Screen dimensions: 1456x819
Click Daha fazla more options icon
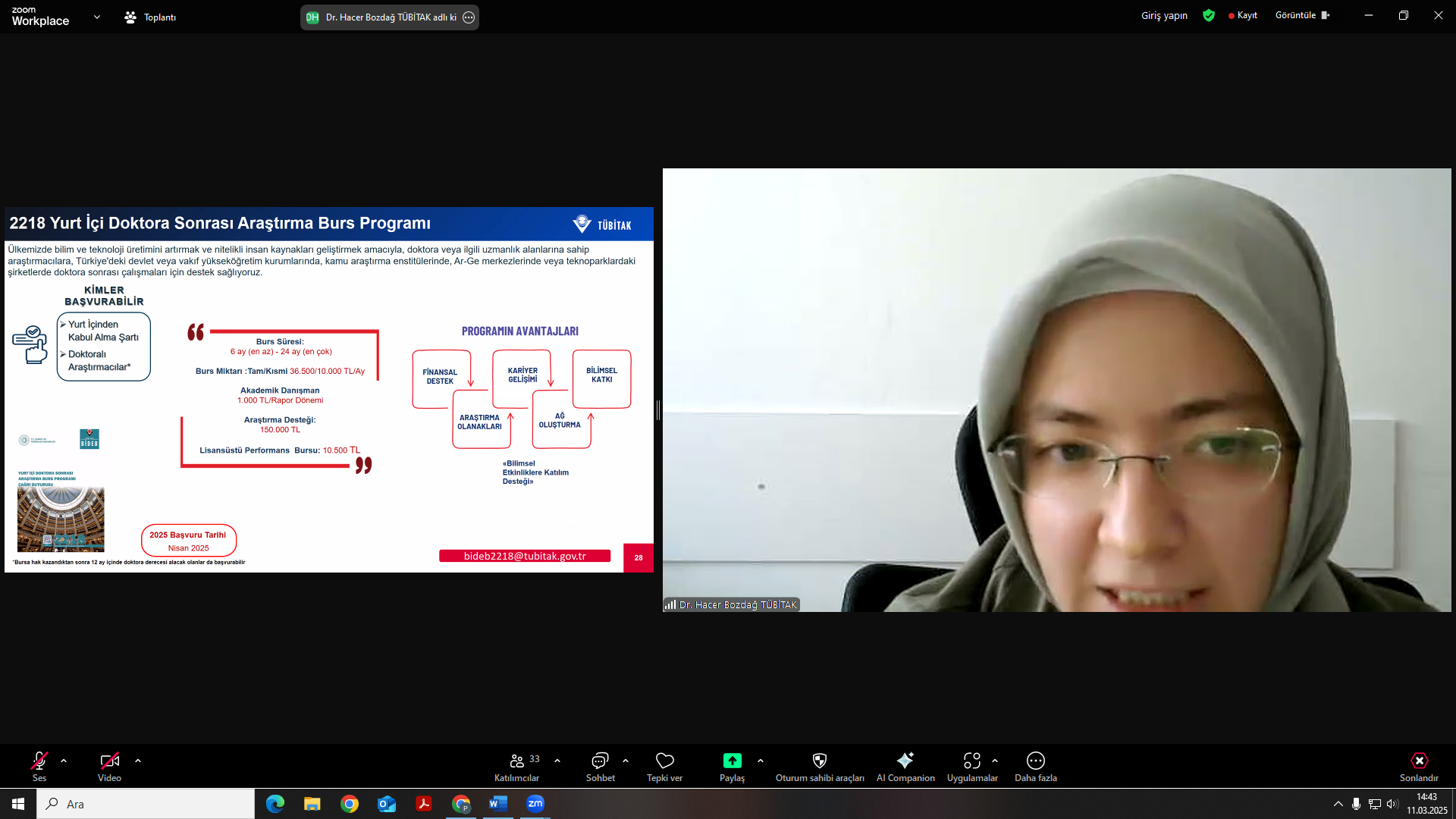(x=1035, y=761)
